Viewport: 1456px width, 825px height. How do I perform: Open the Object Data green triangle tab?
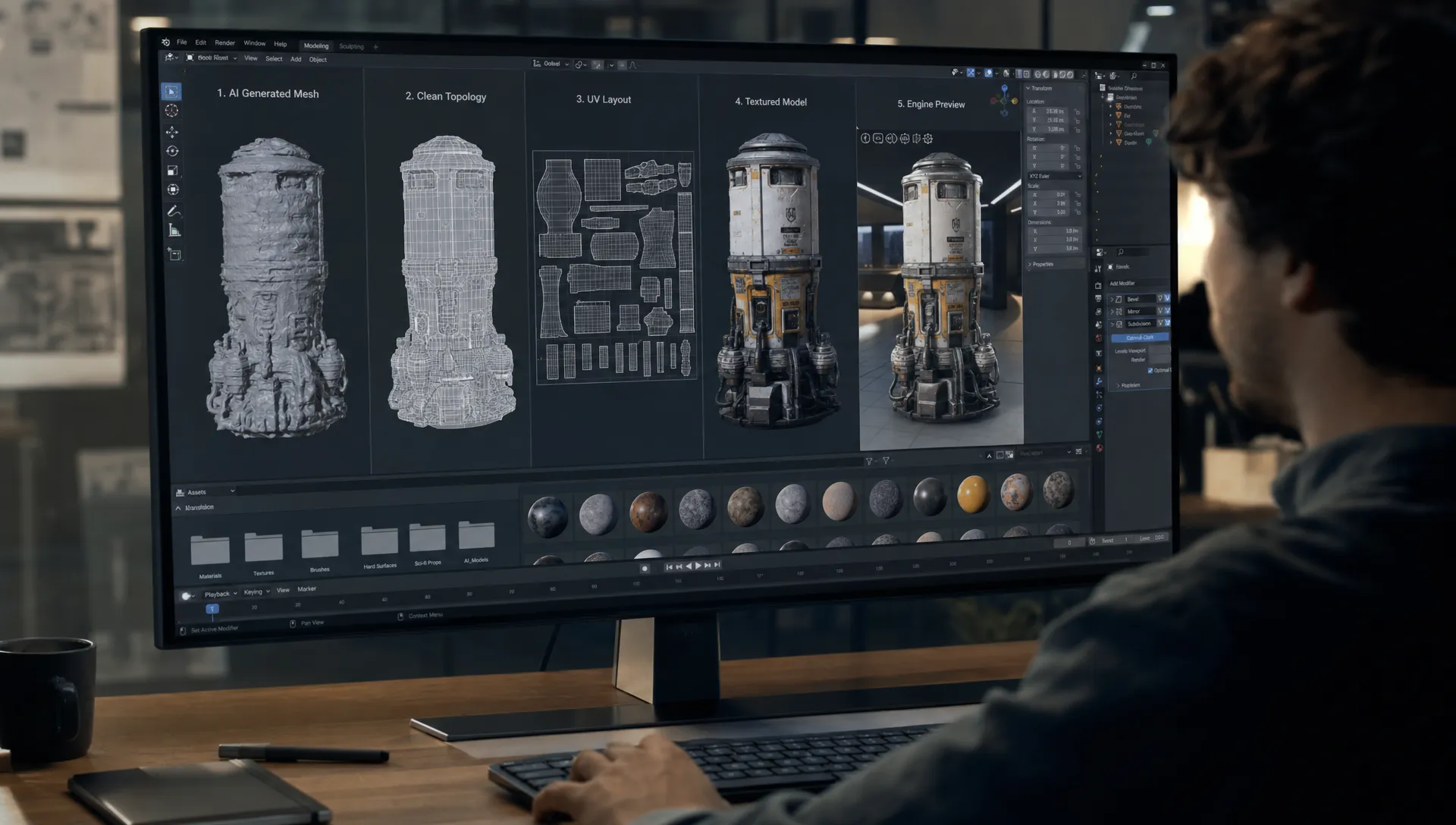click(x=1099, y=434)
